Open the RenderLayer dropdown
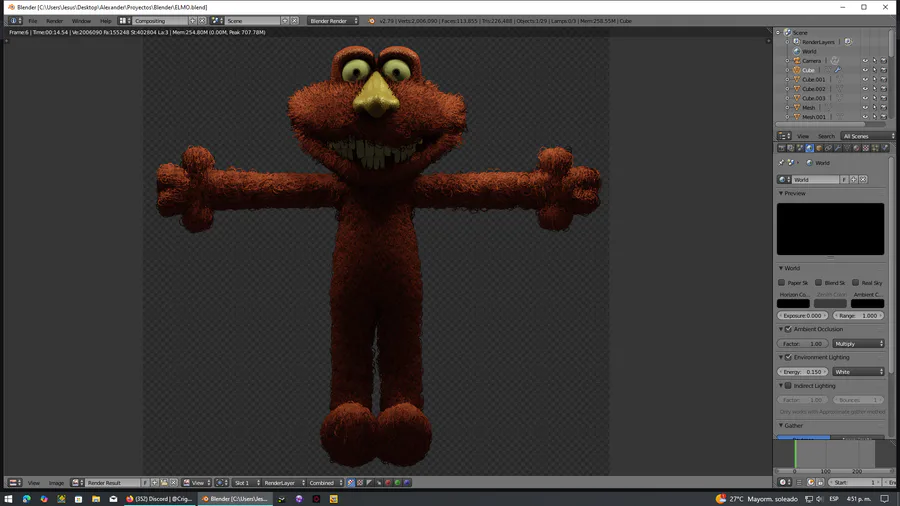Image resolution: width=900 pixels, height=506 pixels. 284,482
